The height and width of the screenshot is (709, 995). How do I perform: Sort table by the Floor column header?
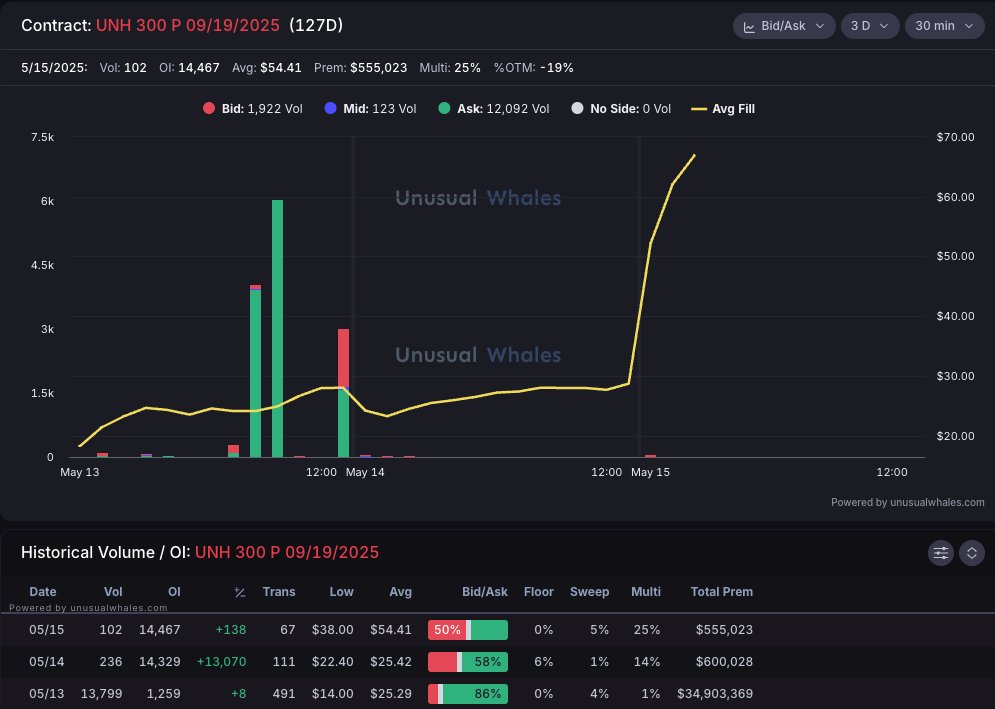[539, 592]
